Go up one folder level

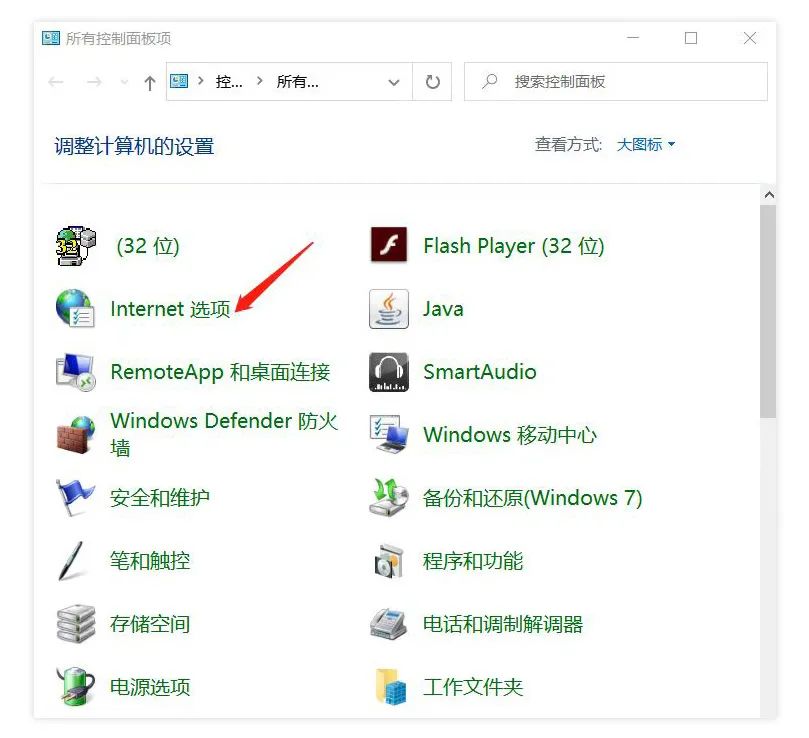150,82
